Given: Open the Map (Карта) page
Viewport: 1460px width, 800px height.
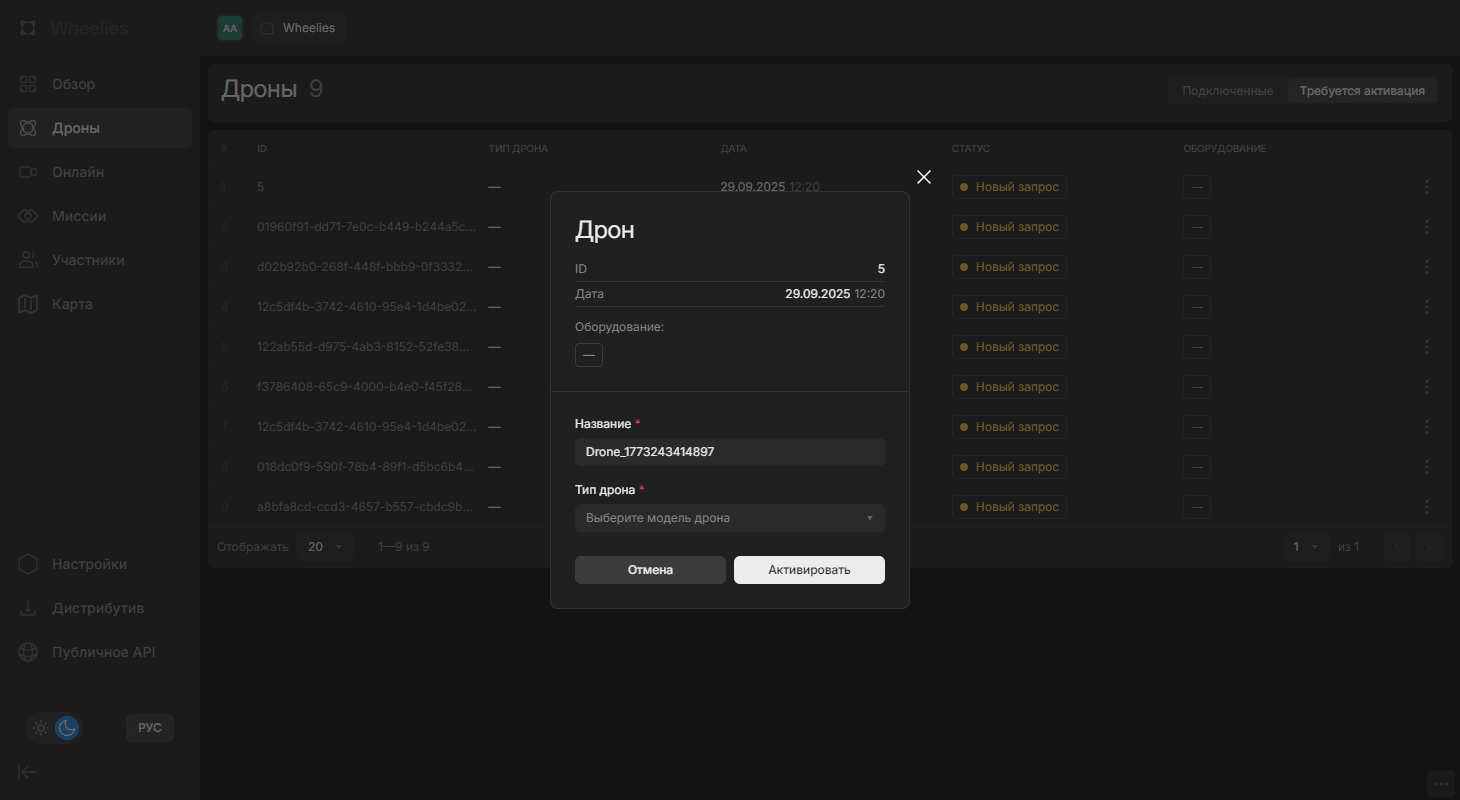Looking at the screenshot, I should (72, 304).
